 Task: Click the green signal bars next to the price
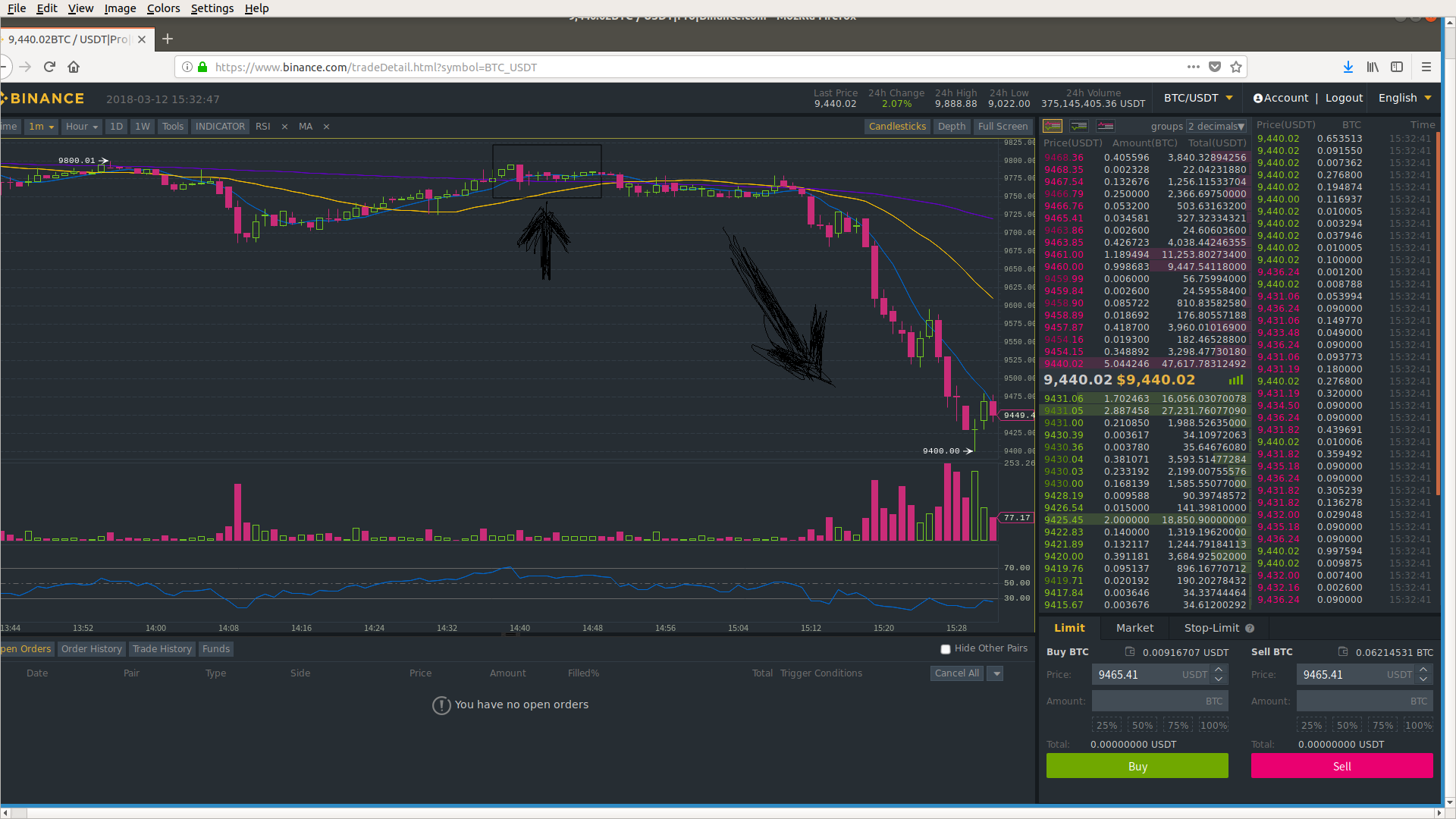pos(1236,380)
